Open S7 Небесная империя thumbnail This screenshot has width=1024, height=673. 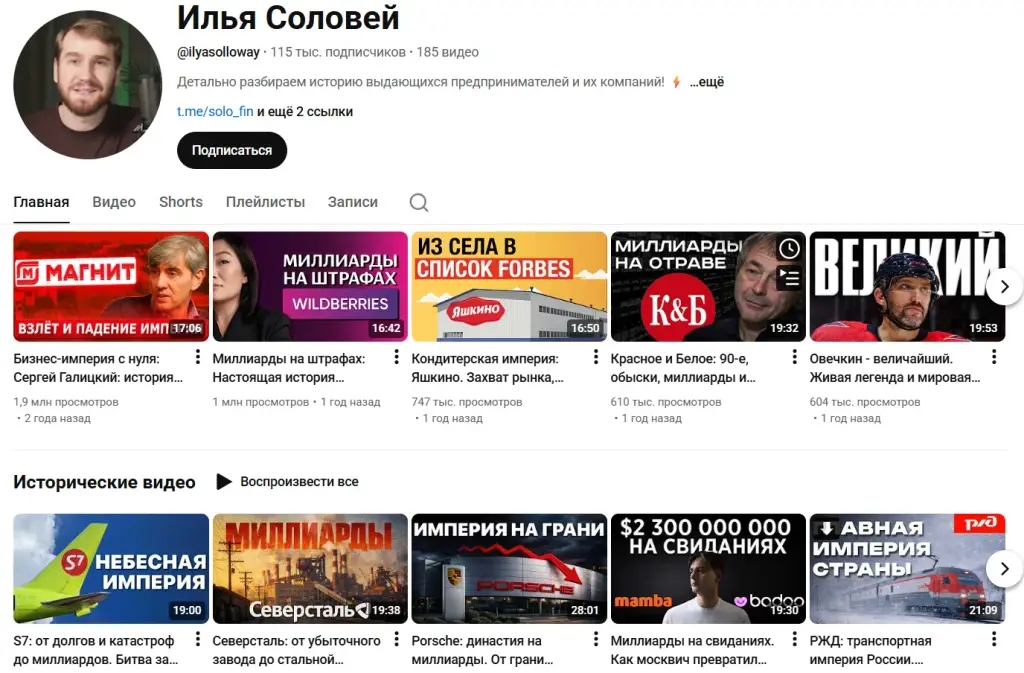[111, 569]
